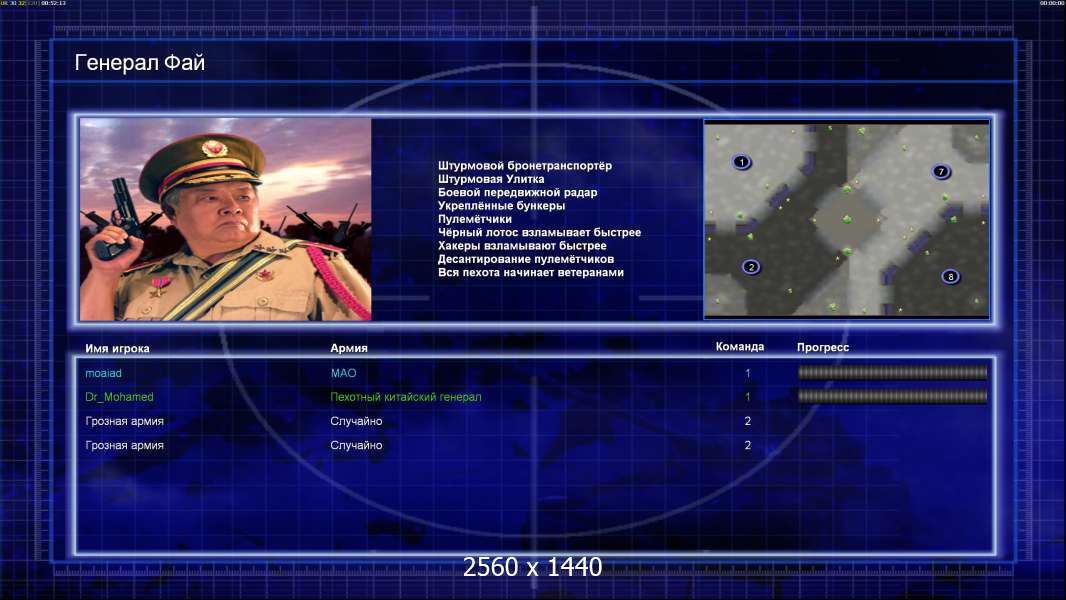Click the General Fai portrait image

[226, 219]
